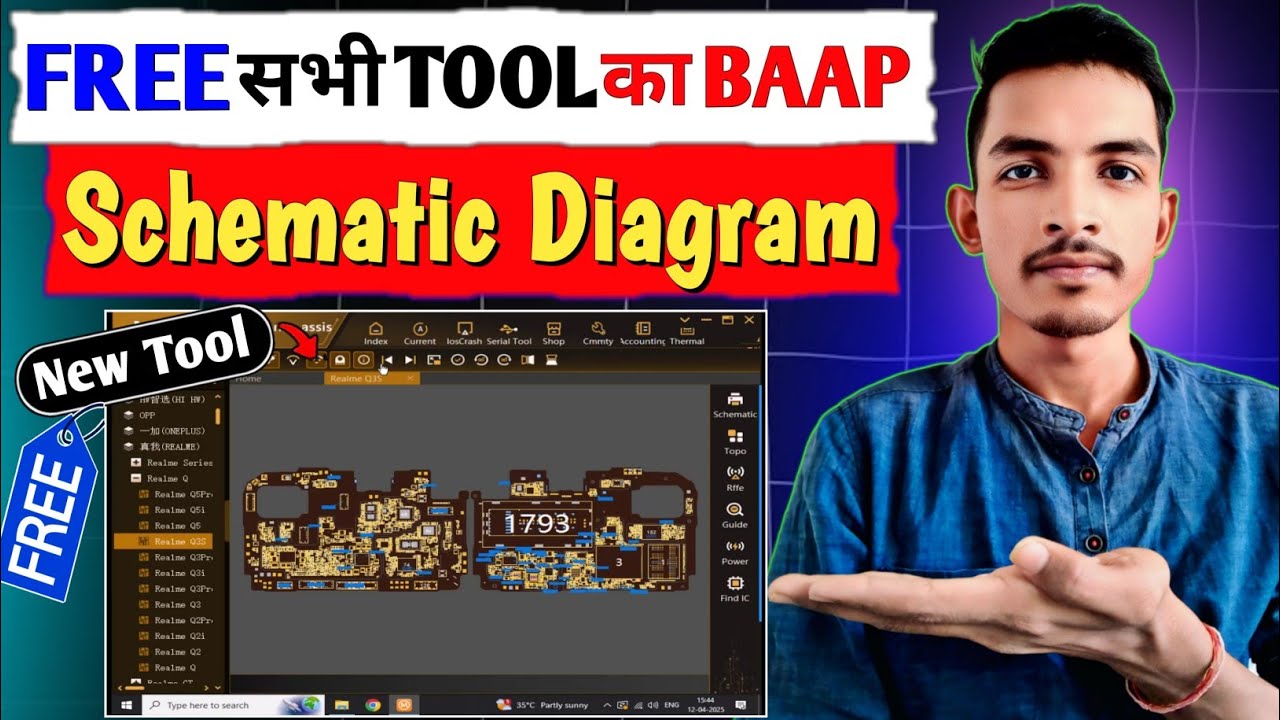Open the Shop icon
Image resolution: width=1280 pixels, height=720 pixels.
(553, 333)
